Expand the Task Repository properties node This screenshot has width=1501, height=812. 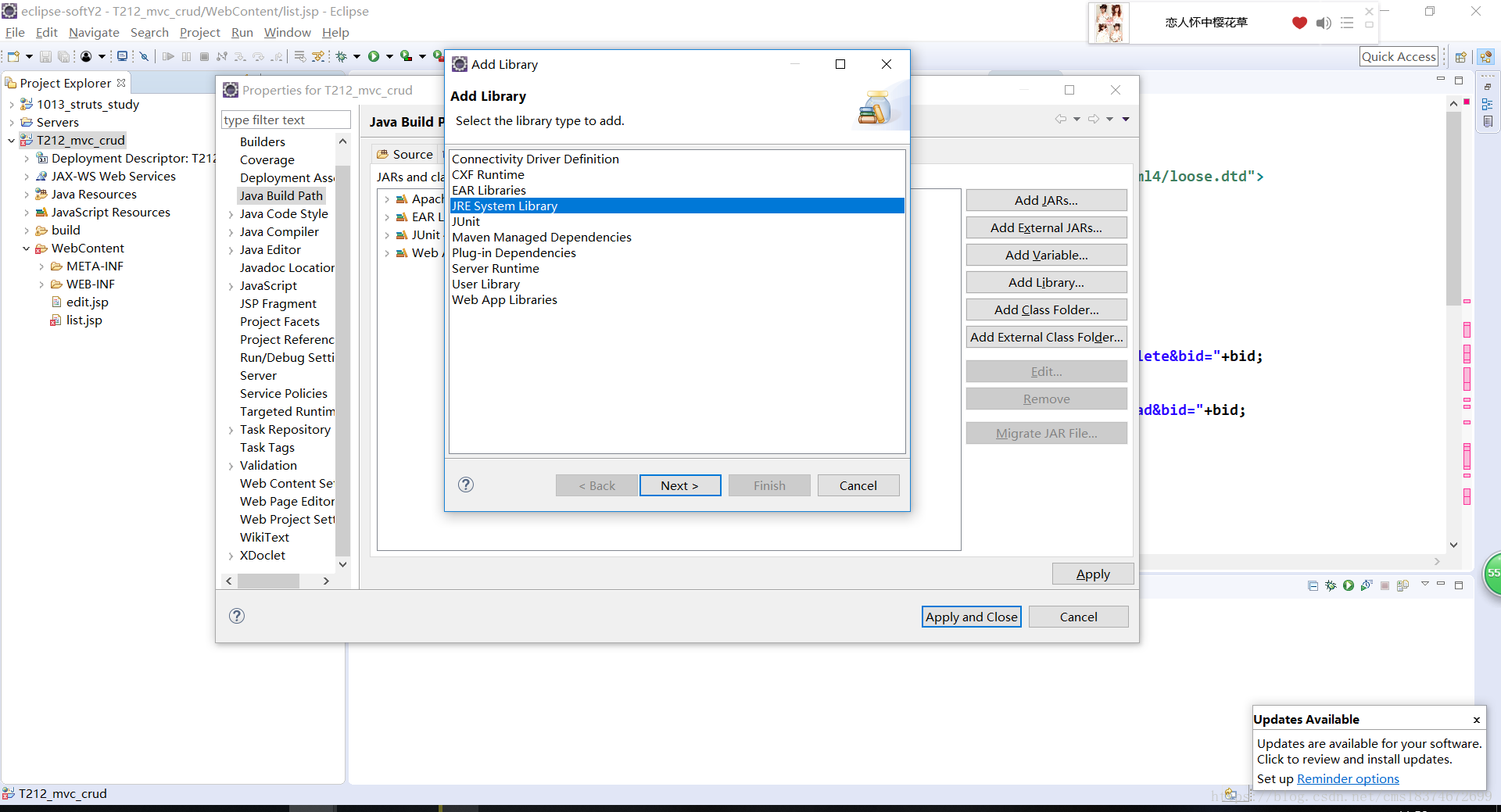[x=231, y=430]
